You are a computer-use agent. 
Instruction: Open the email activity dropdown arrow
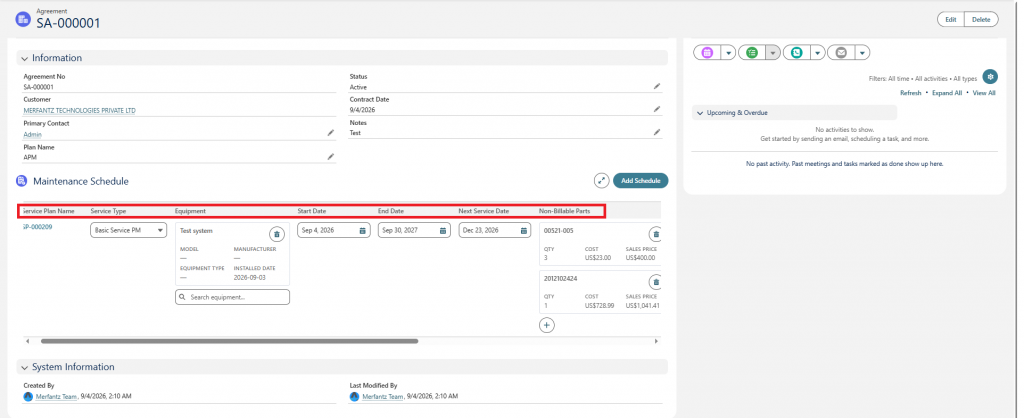click(862, 53)
